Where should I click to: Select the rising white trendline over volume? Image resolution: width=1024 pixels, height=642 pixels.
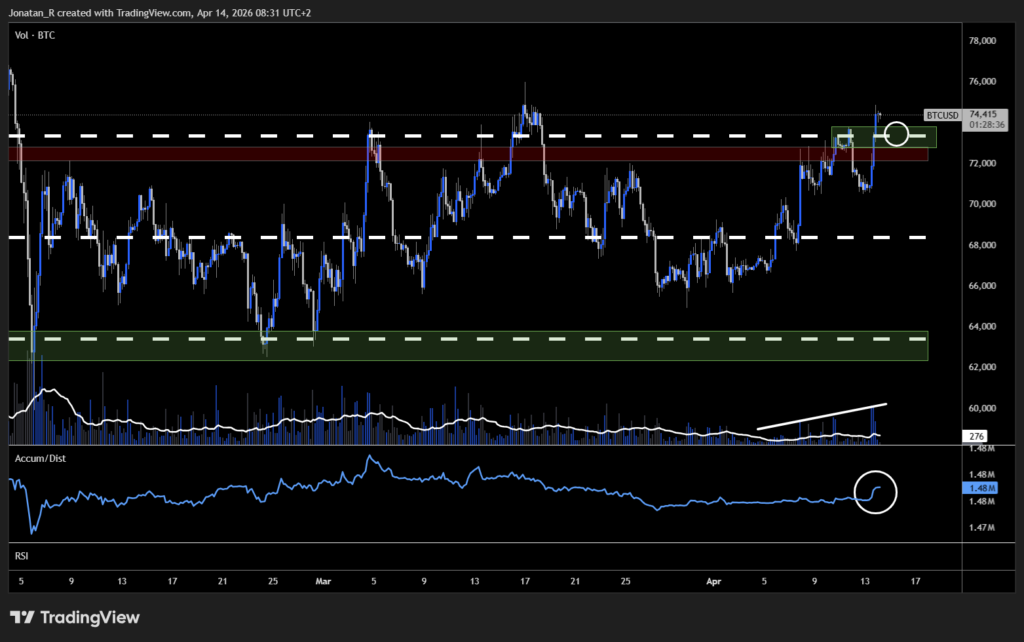[x=821, y=417]
